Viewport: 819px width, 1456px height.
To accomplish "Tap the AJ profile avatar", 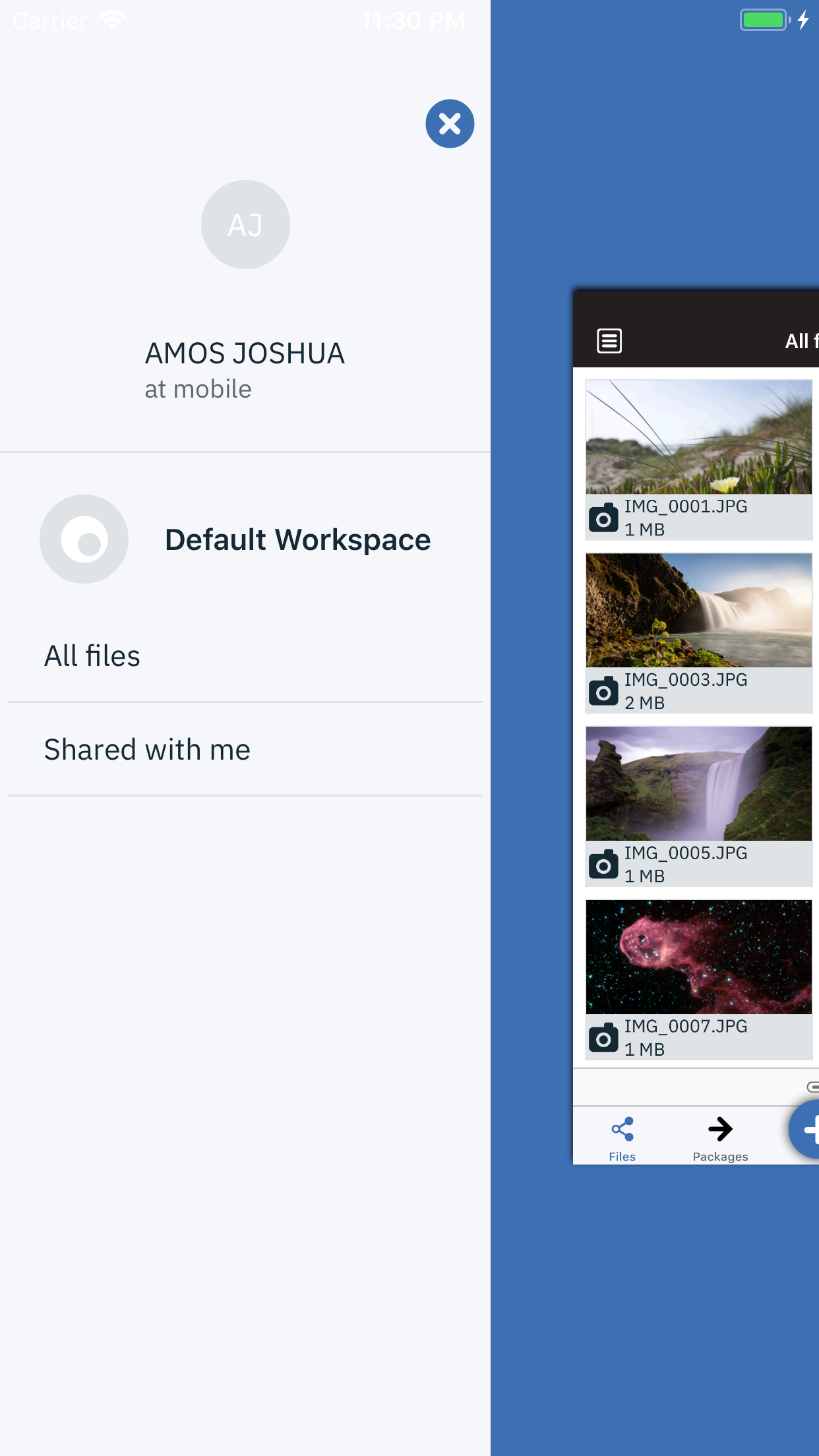I will pos(245,225).
